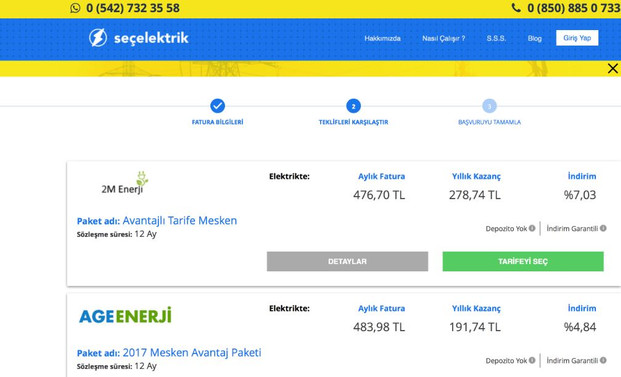
Task: Click Yıllık Kazanç header in 2M Enerji card
Action: (476, 177)
